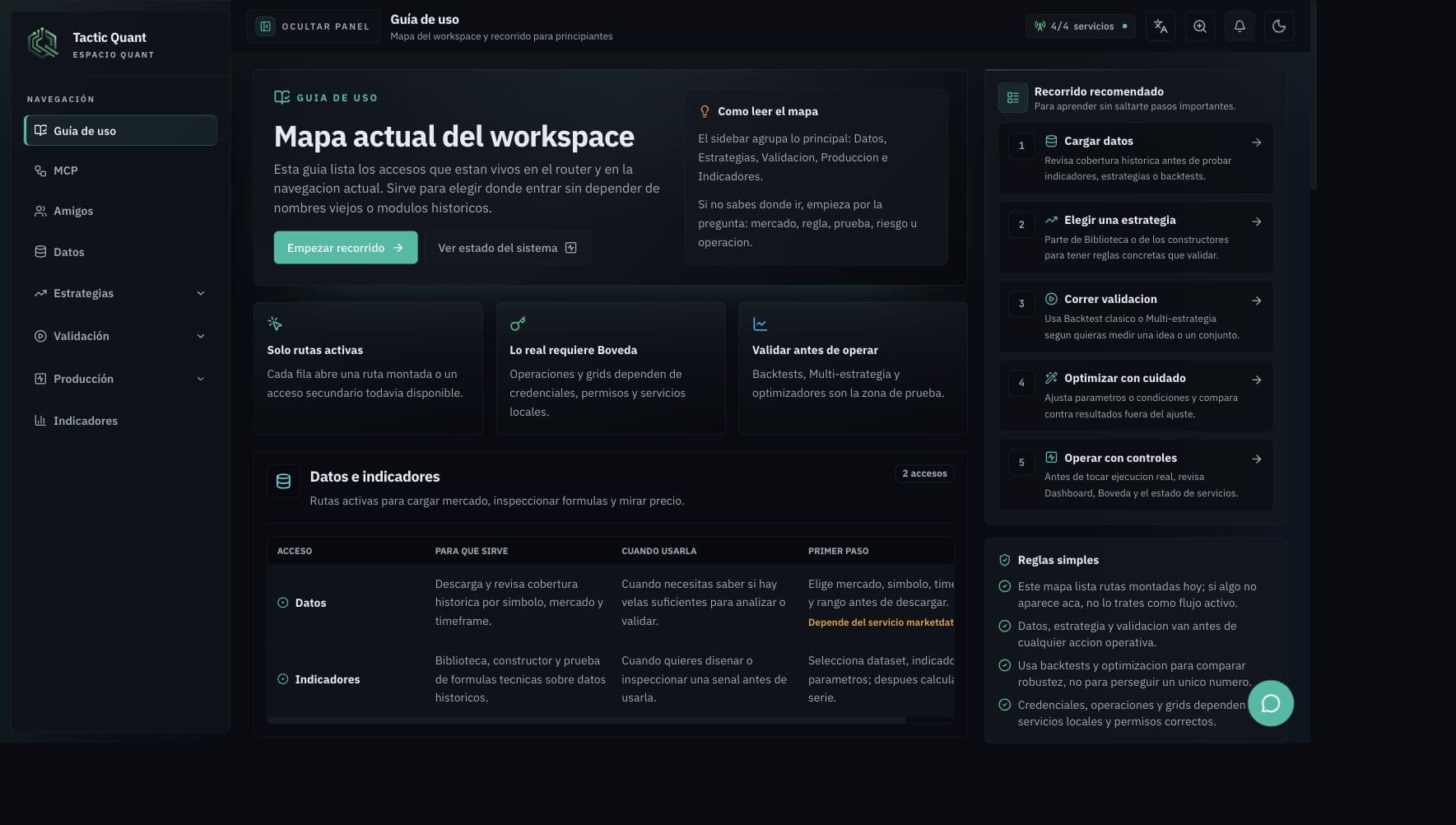1456x825 pixels.
Task: Click the wand icon by Optimizar con cuidado
Action: pyautogui.click(x=1051, y=378)
